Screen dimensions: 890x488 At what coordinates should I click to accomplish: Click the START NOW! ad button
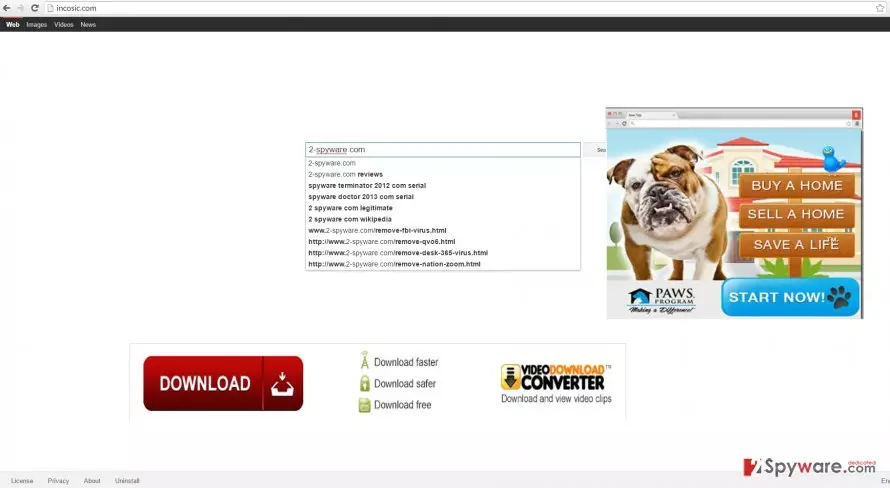[790, 297]
